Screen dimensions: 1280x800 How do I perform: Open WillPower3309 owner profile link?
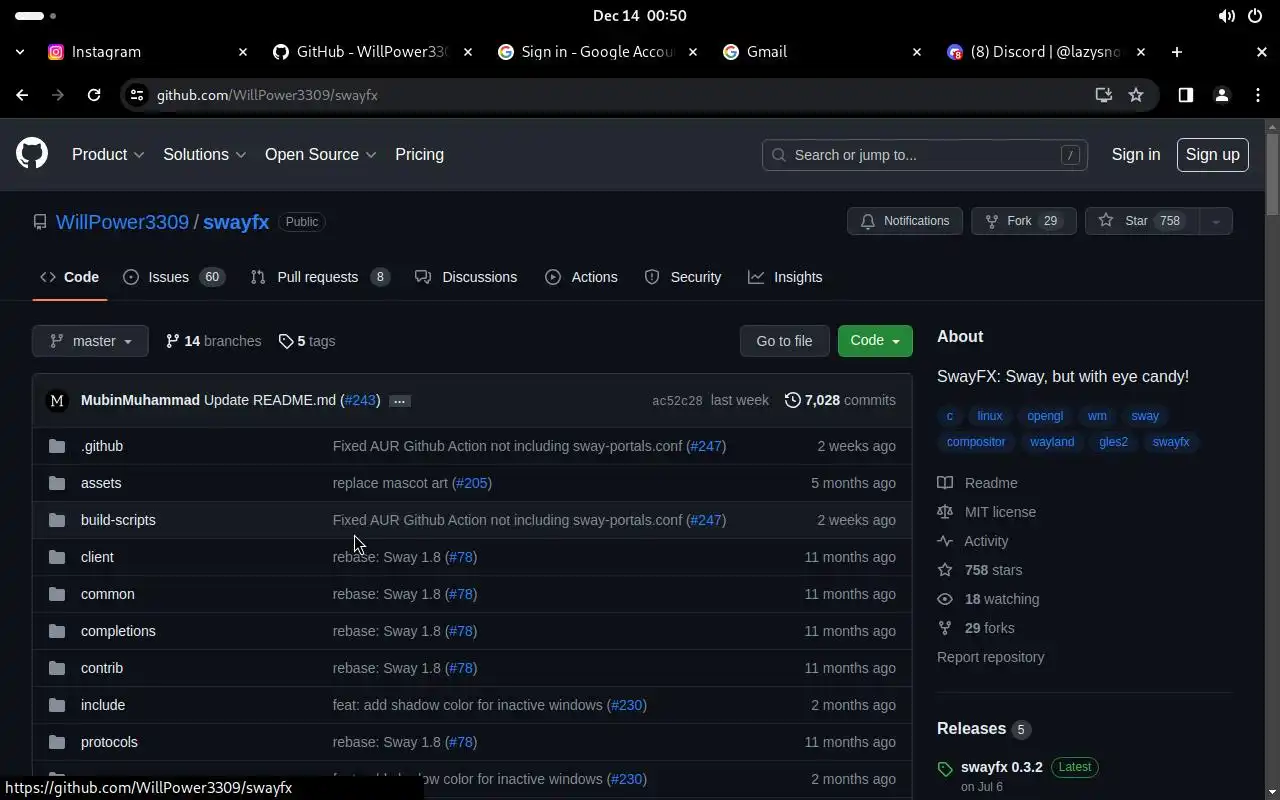[x=122, y=222]
